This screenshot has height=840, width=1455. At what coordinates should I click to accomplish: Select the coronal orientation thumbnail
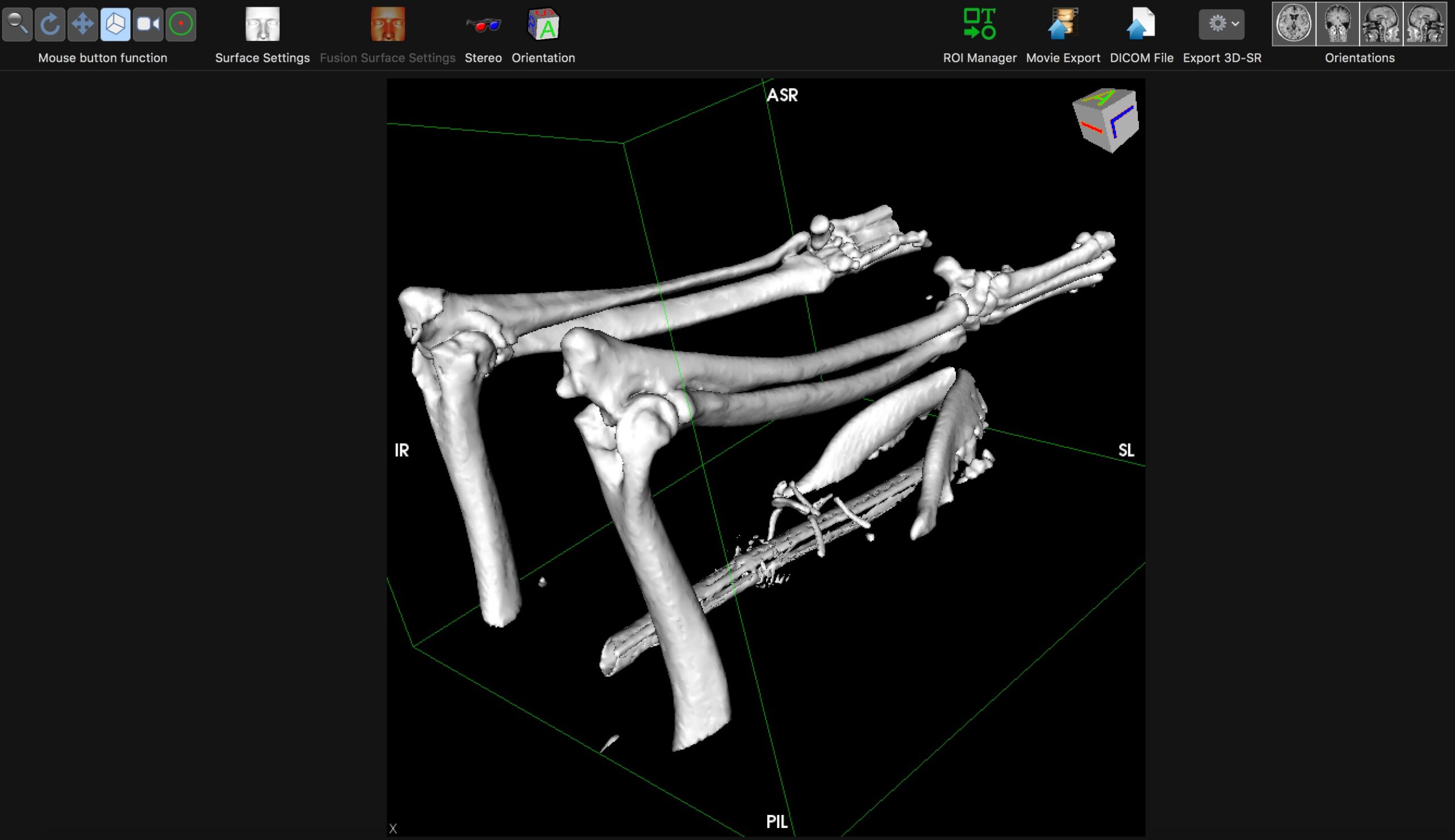coord(1337,23)
